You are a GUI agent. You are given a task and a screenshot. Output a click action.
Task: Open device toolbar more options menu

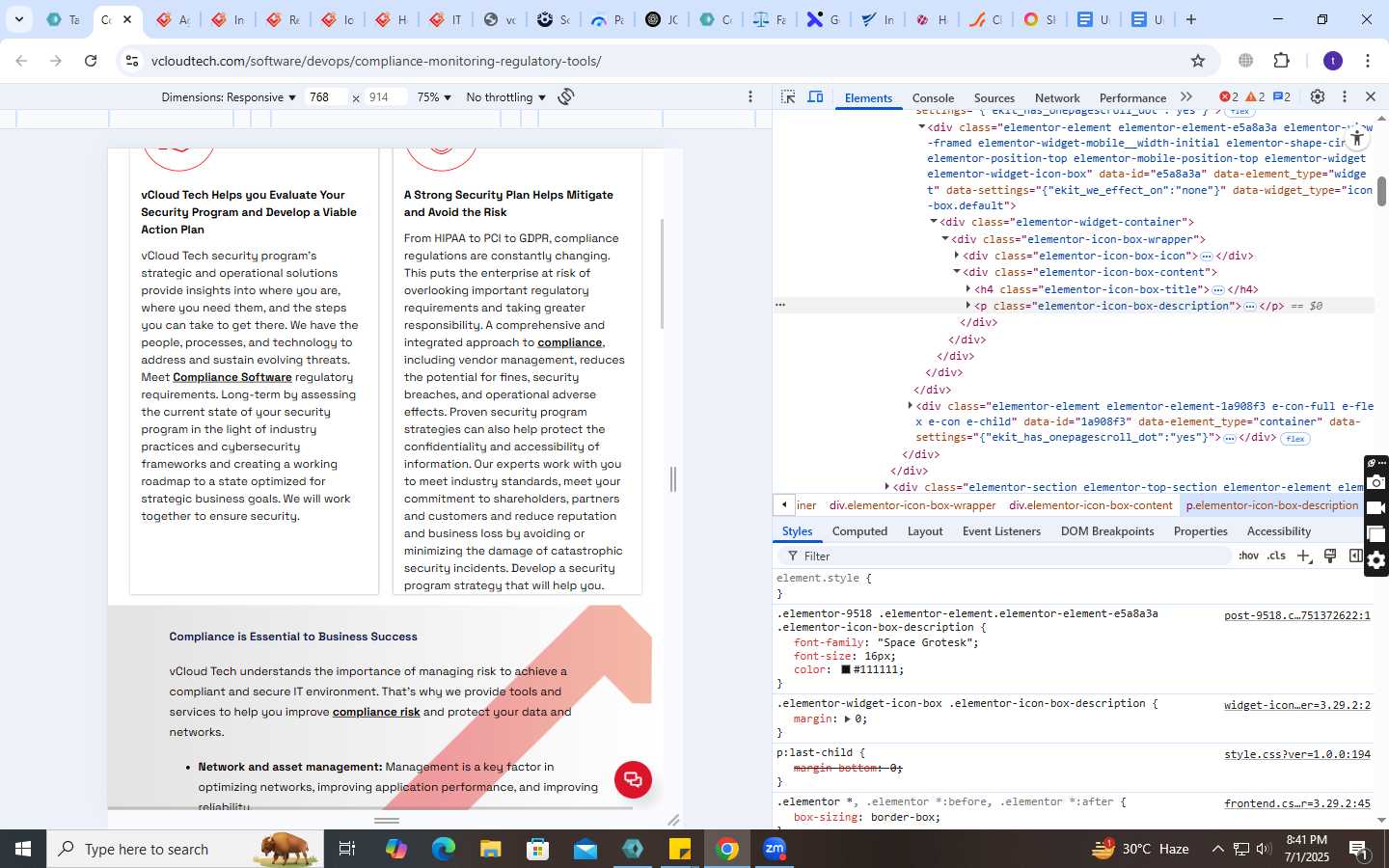pyautogui.click(x=750, y=96)
